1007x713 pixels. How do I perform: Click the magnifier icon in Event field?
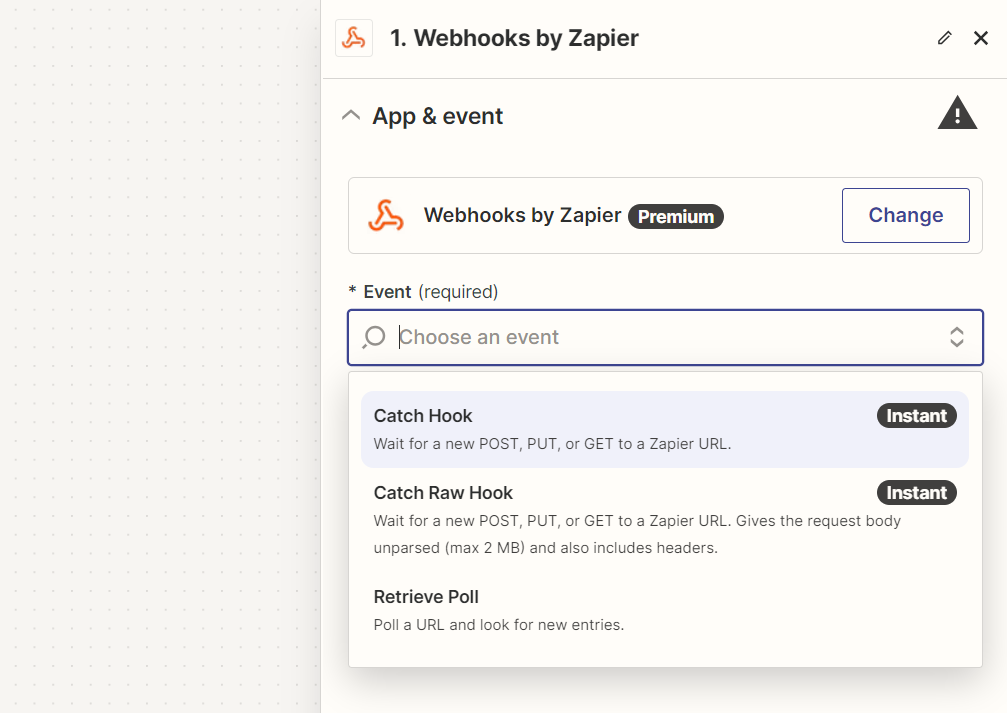point(374,337)
